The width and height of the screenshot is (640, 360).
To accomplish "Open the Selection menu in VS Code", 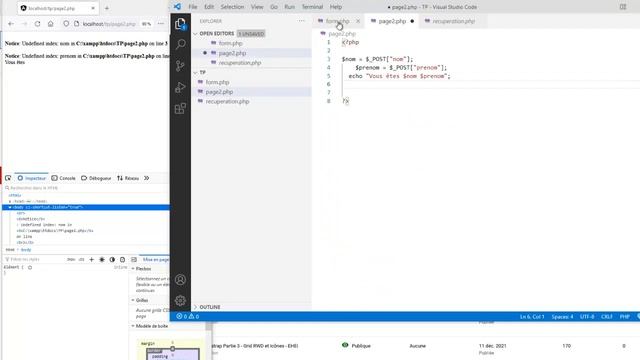I will click(x=232, y=7).
